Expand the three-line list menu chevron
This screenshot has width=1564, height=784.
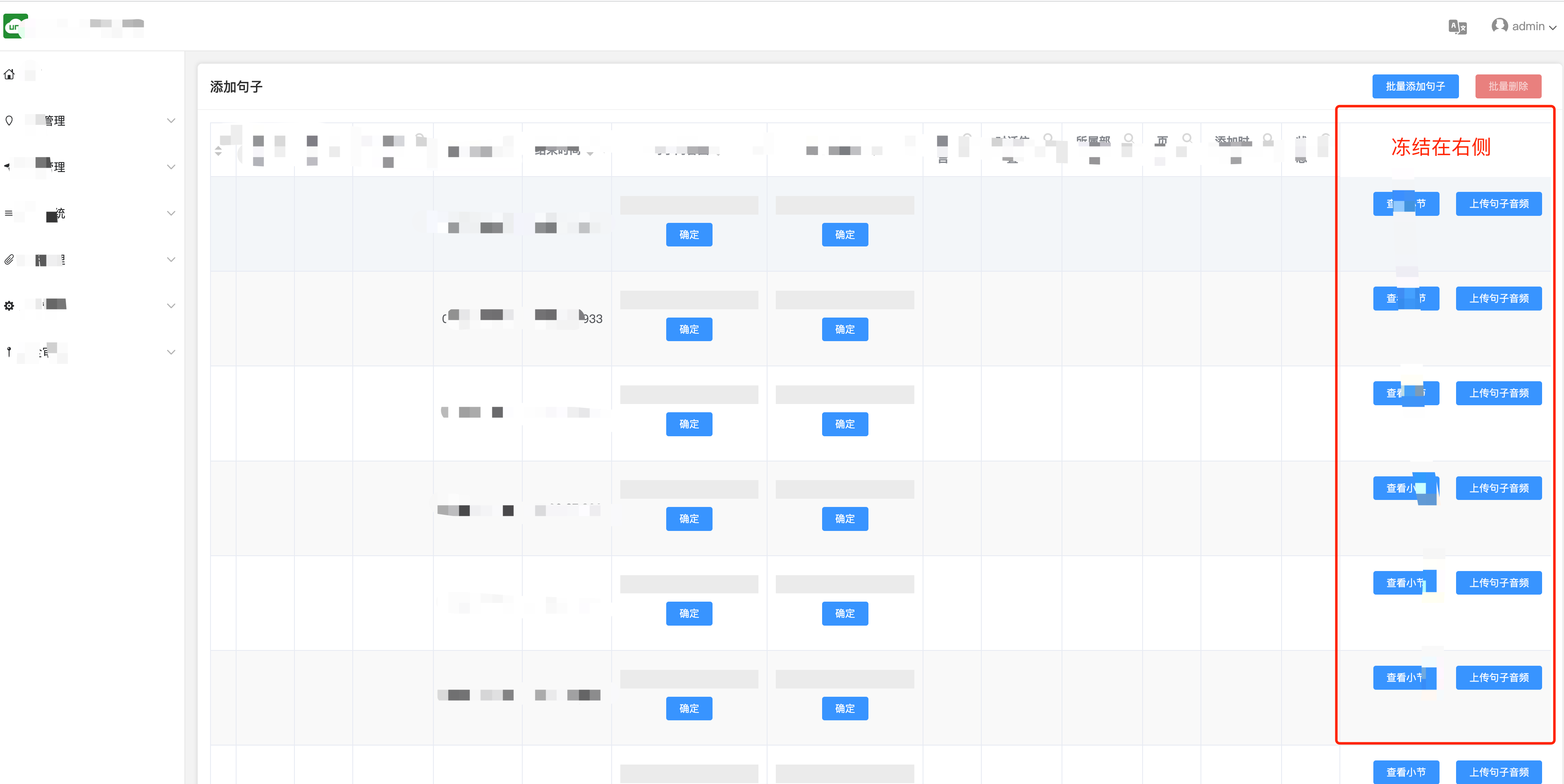[171, 213]
